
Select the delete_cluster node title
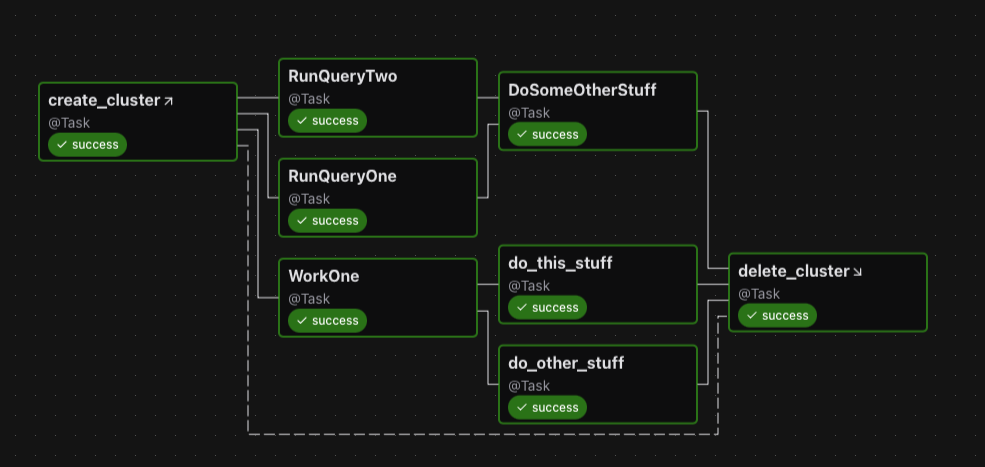[x=793, y=271]
